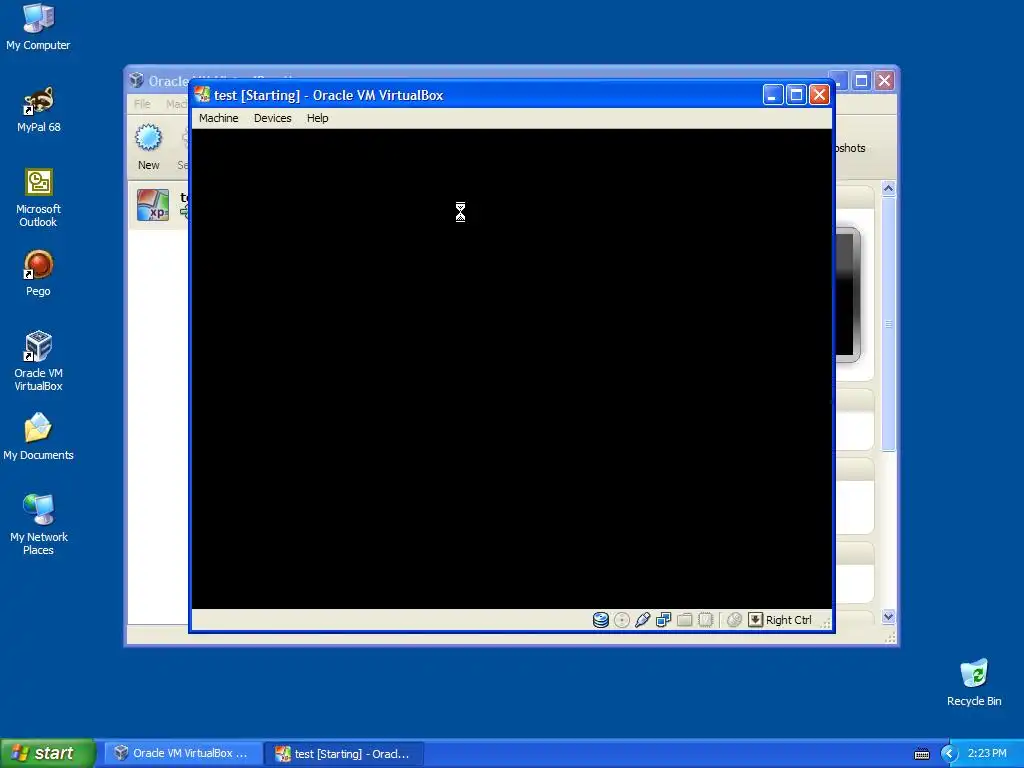Maximize the VirtualBox Manager window
Viewport: 1024px width, 768px height.
[x=861, y=80]
